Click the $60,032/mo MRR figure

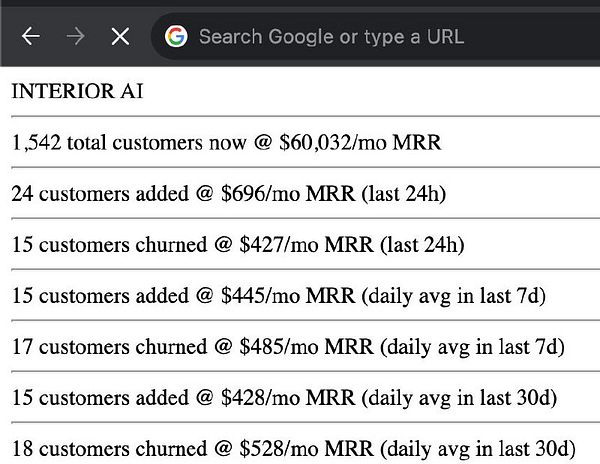click(360, 142)
